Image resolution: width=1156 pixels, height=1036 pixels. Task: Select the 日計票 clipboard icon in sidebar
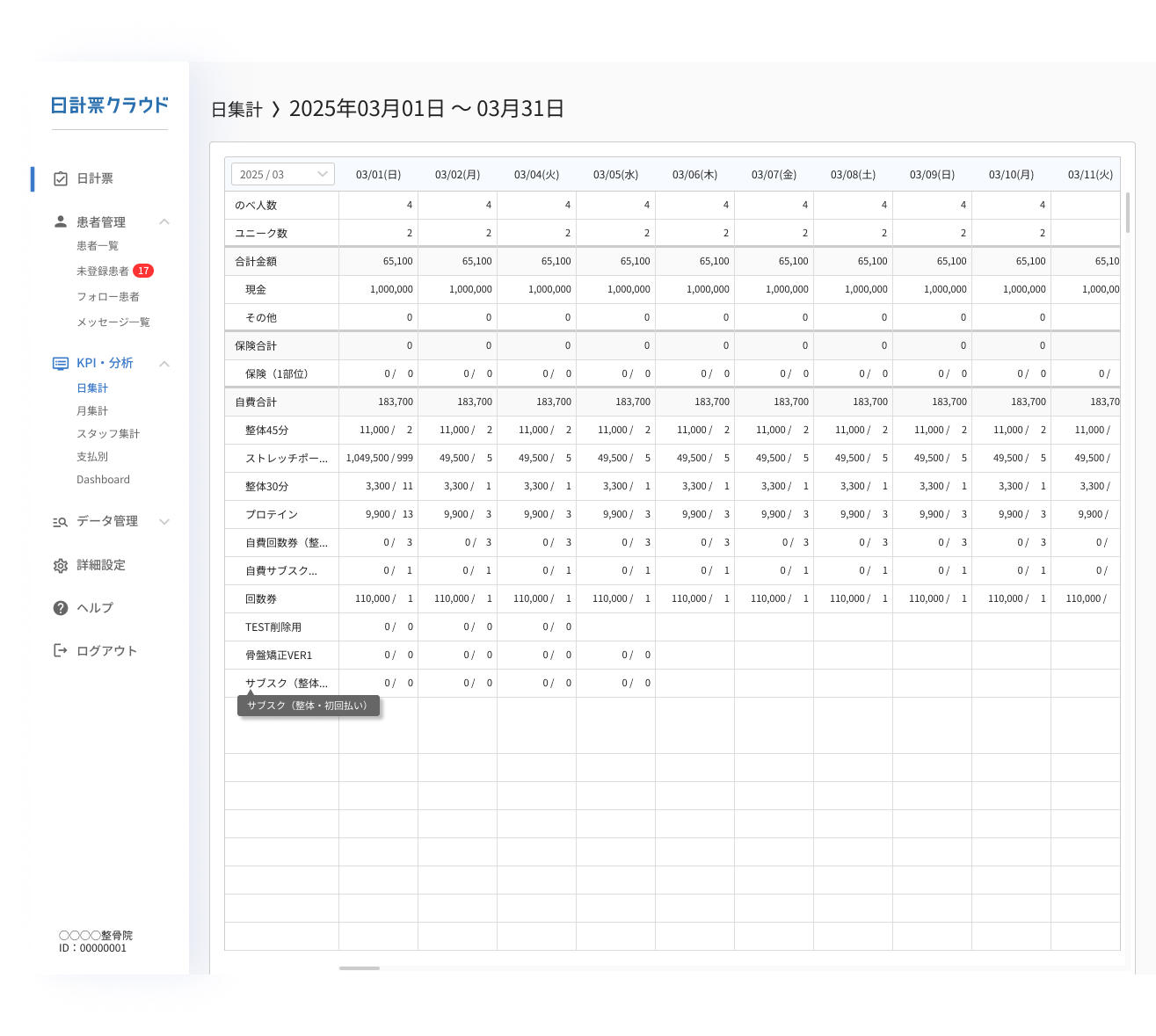tap(60, 178)
